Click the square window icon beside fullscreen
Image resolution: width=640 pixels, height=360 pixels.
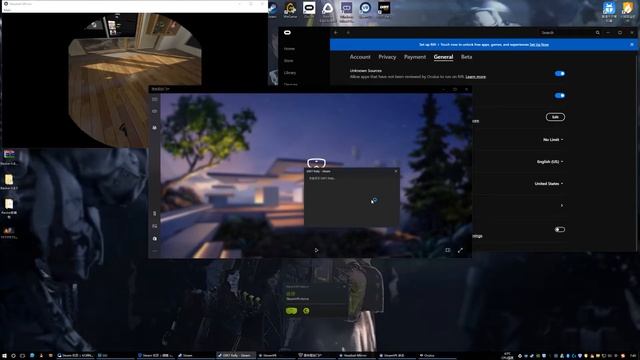pyautogui.click(x=448, y=250)
